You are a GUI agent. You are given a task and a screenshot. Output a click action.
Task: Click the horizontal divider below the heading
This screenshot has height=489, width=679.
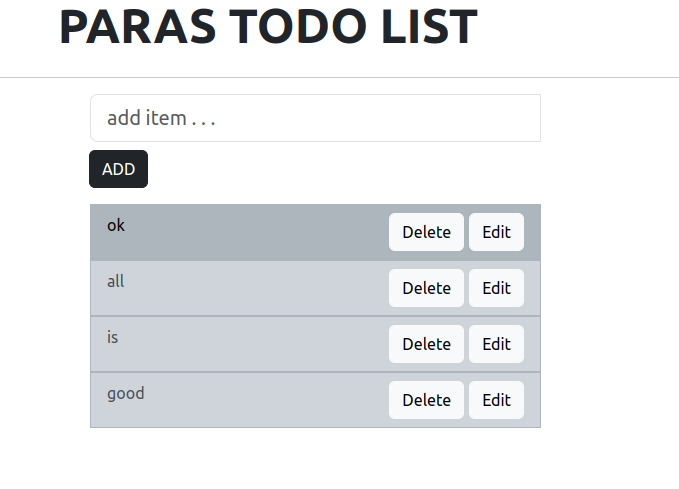click(x=339, y=77)
